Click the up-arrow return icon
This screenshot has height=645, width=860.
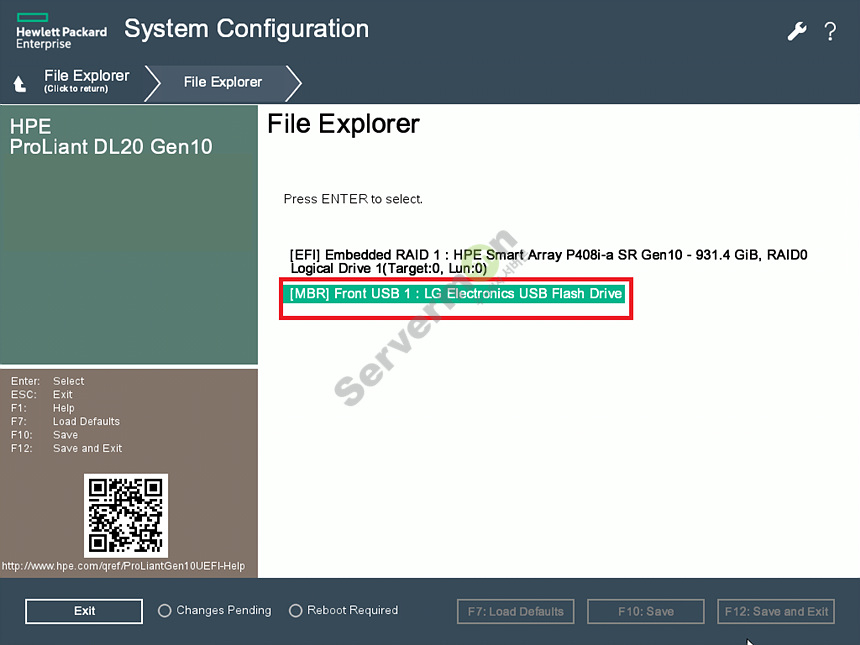(x=19, y=83)
